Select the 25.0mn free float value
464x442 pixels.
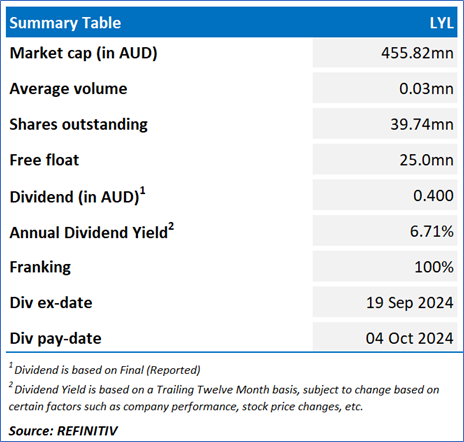427,160
